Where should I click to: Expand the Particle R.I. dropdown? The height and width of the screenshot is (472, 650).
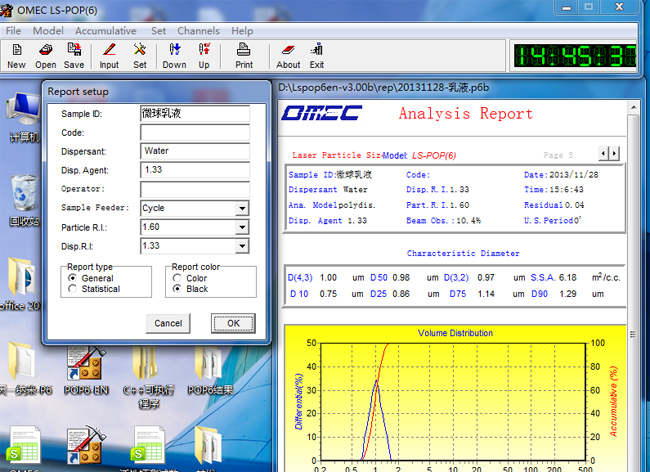[x=242, y=227]
